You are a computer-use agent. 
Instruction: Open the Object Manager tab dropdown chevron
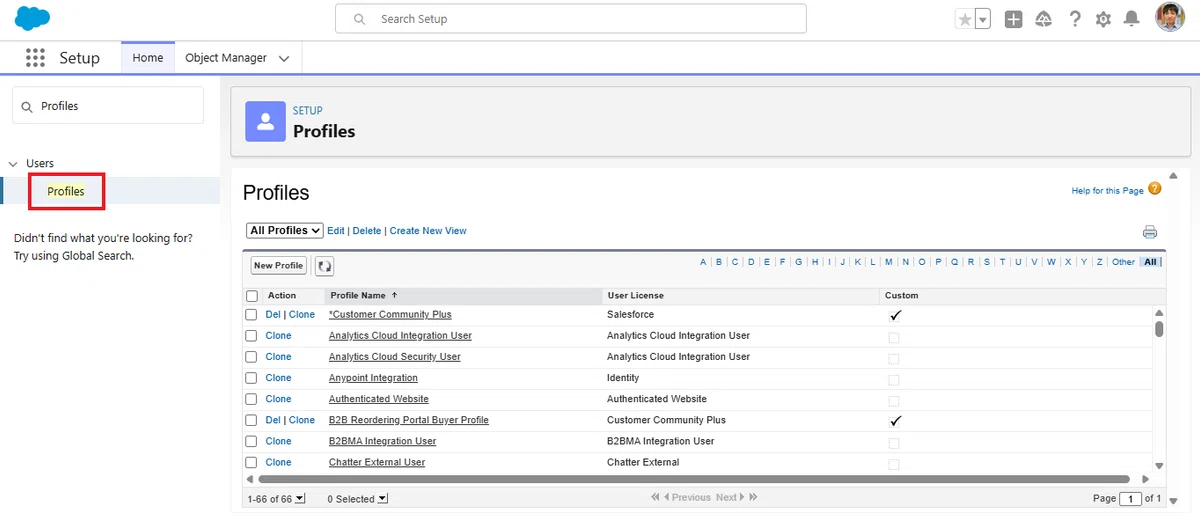point(284,59)
